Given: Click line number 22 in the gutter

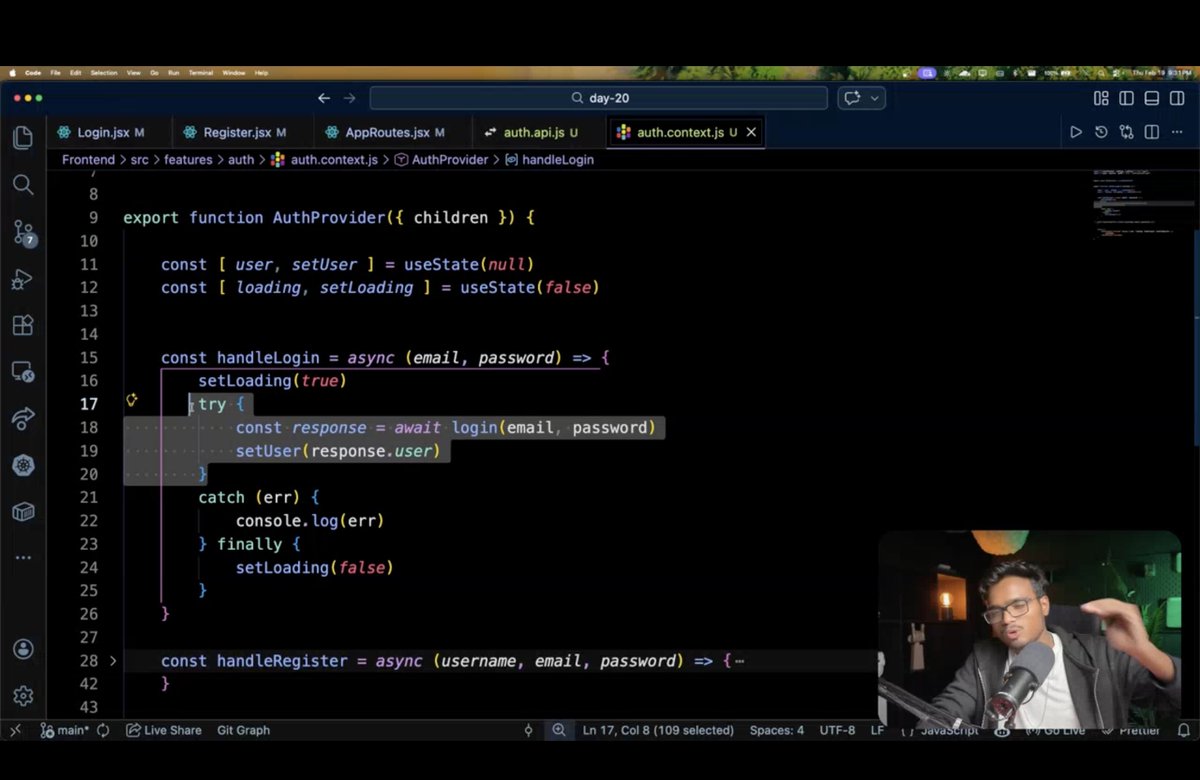Looking at the screenshot, I should (88, 521).
